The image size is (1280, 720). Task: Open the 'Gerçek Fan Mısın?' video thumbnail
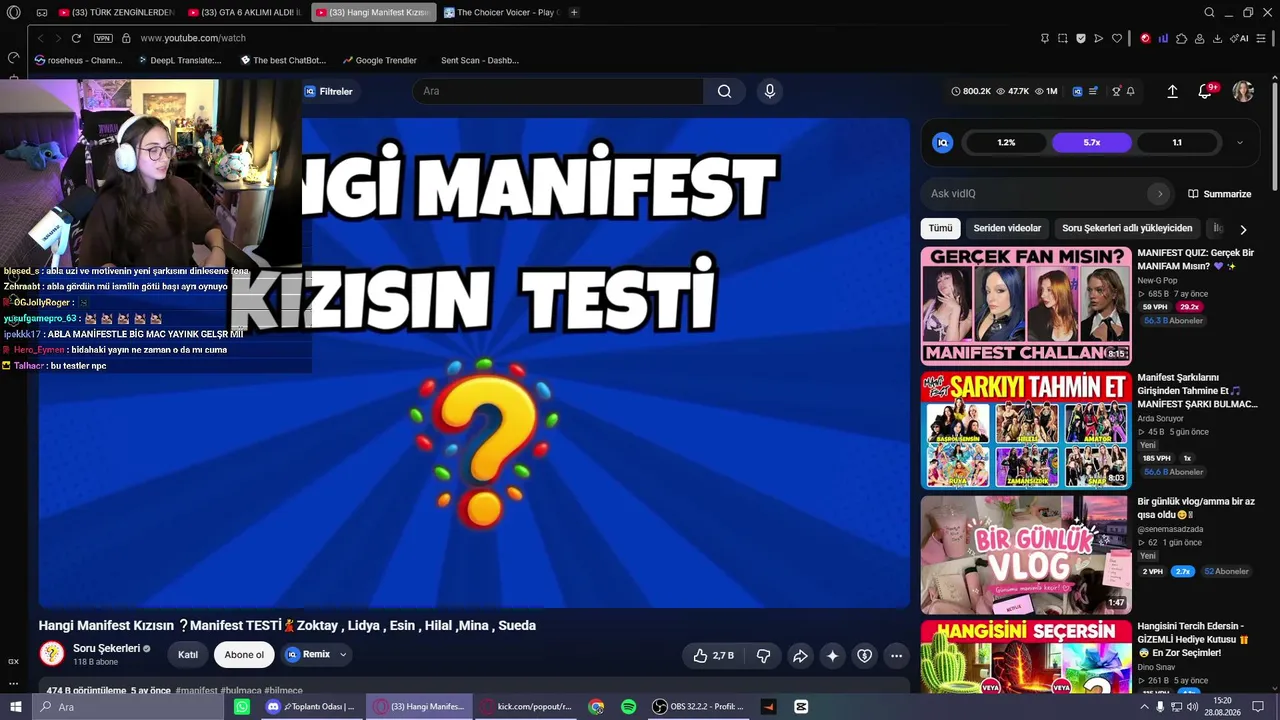(1026, 305)
